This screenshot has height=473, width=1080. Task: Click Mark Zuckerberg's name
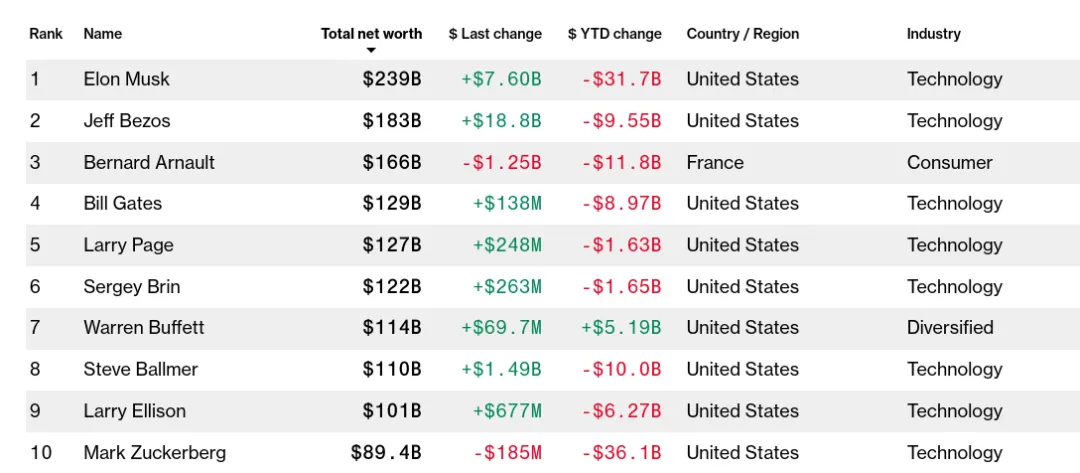[x=155, y=452]
